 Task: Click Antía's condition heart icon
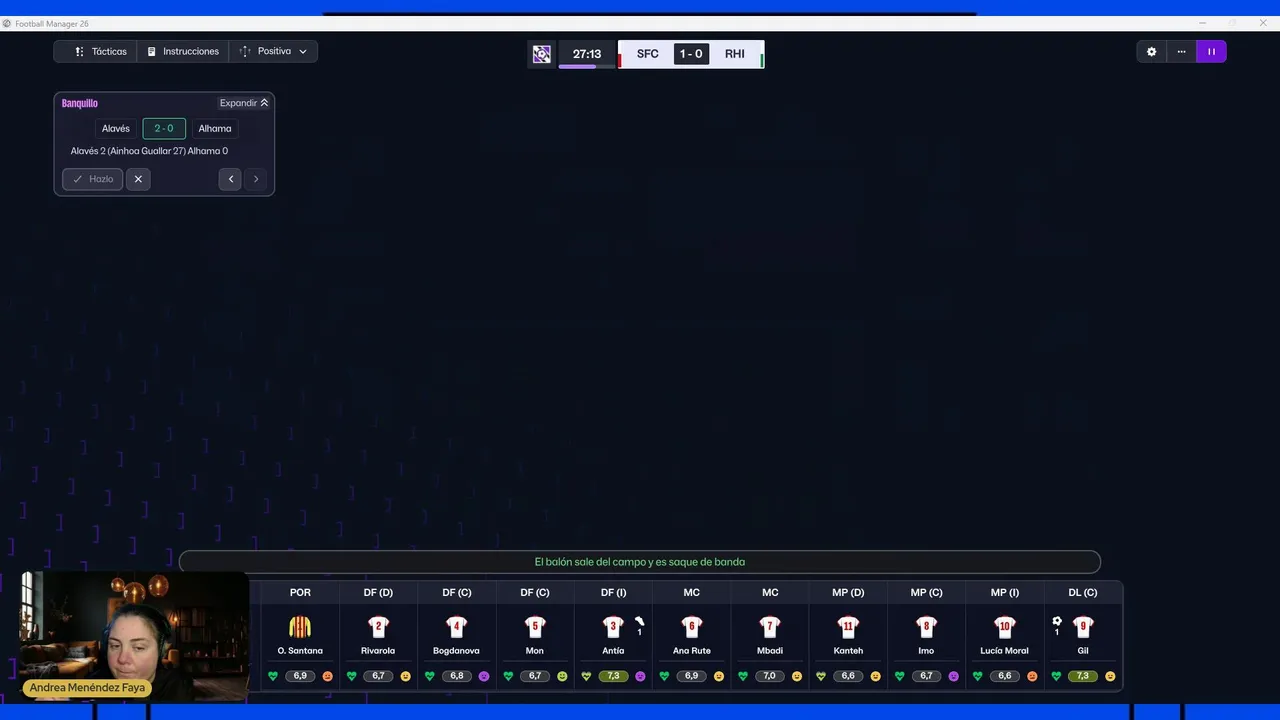coord(586,676)
